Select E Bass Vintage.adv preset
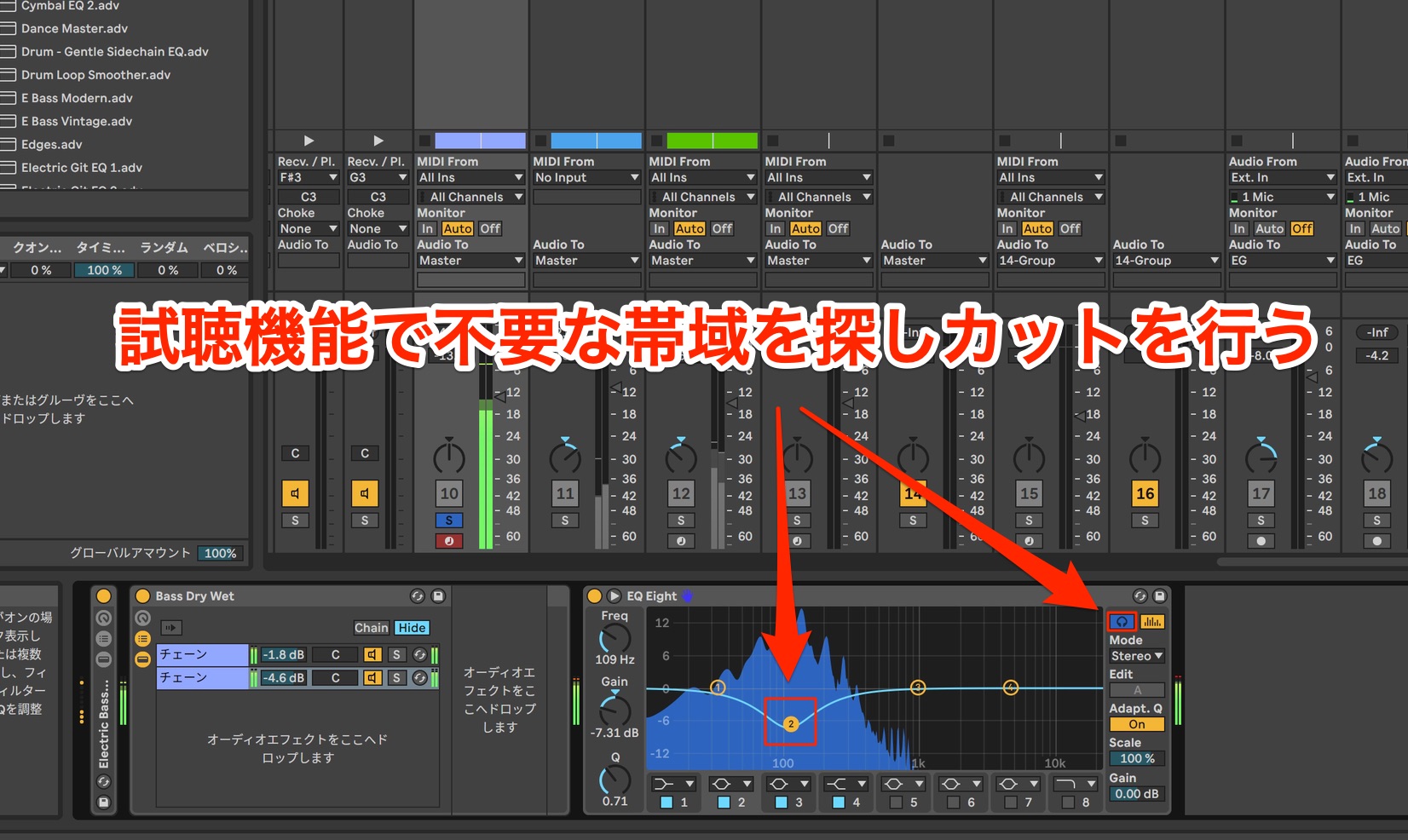Image resolution: width=1408 pixels, height=840 pixels. [77, 121]
